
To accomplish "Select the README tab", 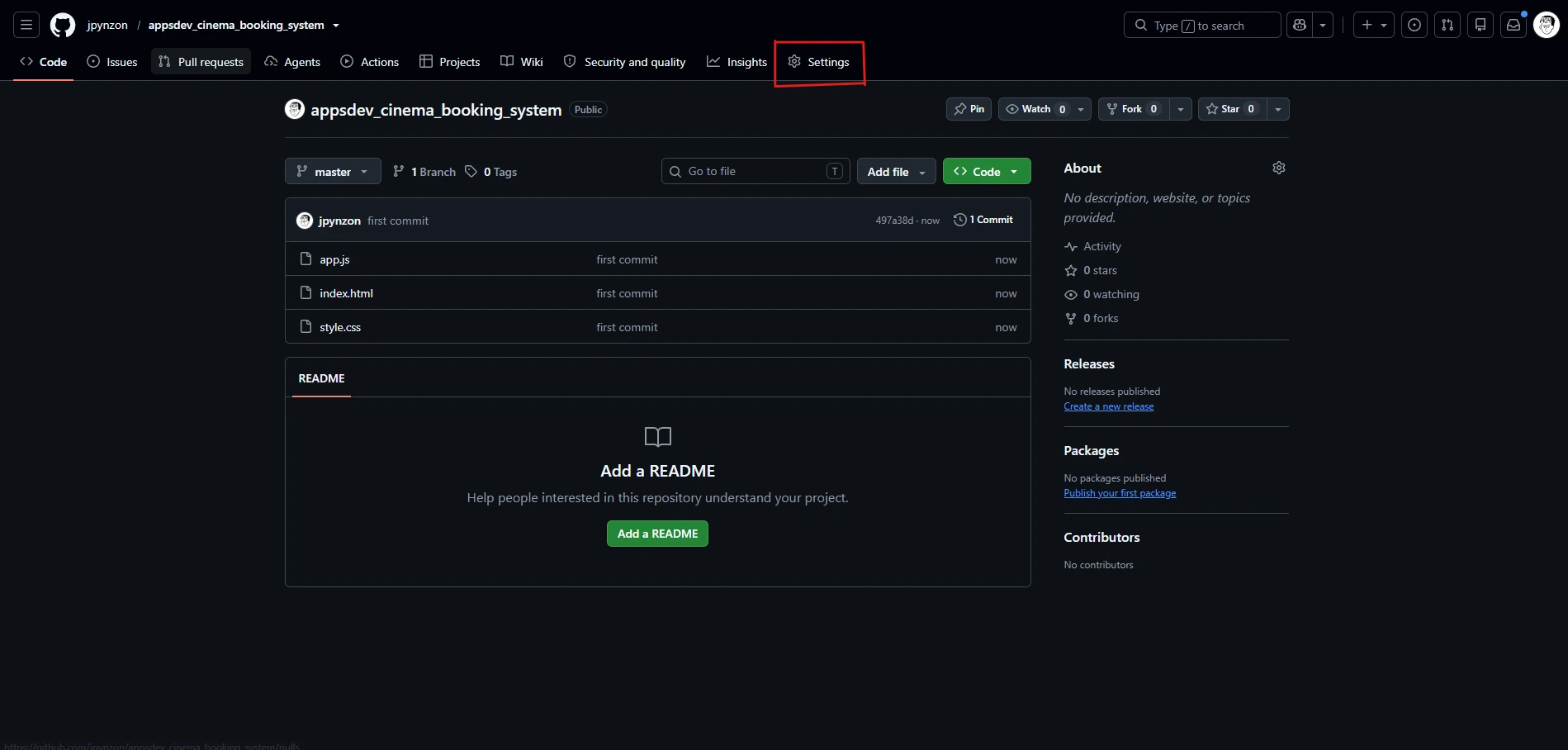I will point(321,378).
